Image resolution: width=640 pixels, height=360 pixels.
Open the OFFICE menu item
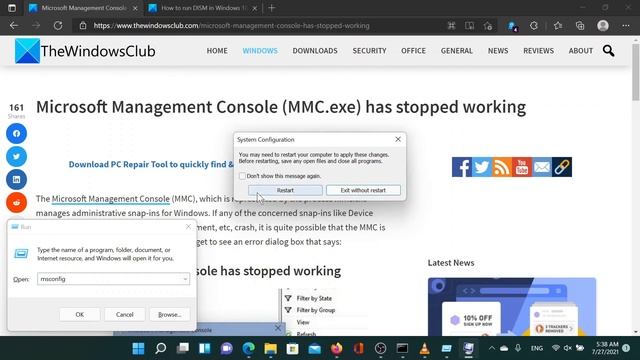click(x=413, y=51)
